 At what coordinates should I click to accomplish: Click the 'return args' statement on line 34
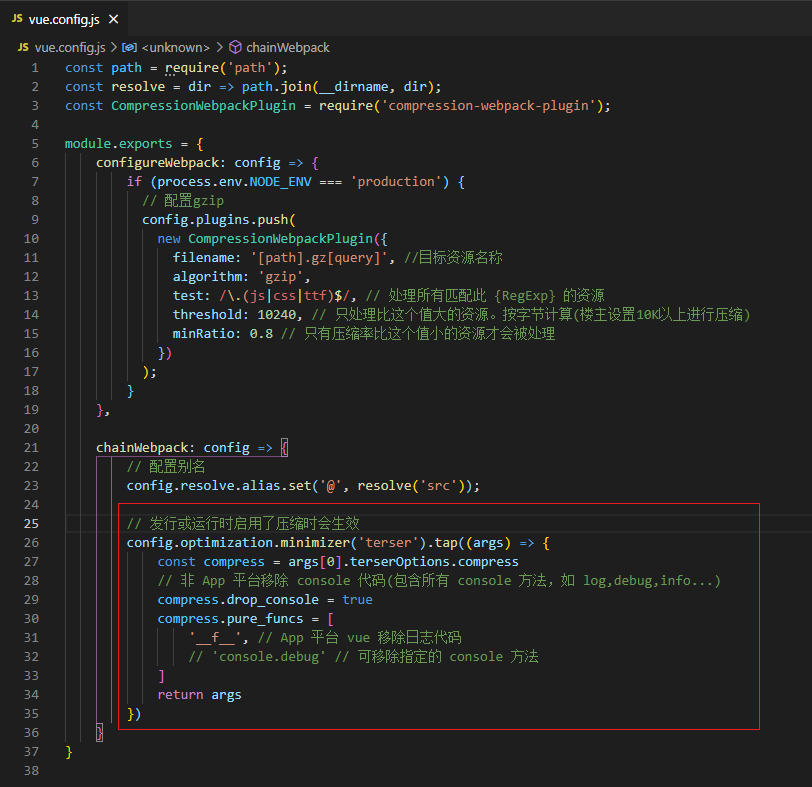tap(199, 695)
